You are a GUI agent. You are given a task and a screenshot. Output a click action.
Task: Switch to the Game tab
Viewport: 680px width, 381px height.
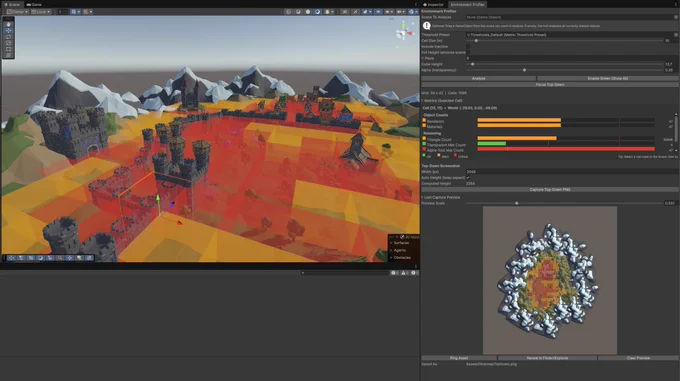[34, 4]
